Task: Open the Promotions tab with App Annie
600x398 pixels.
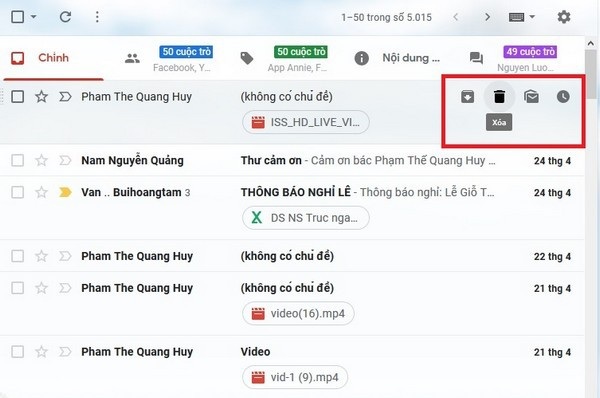Action: (x=283, y=58)
